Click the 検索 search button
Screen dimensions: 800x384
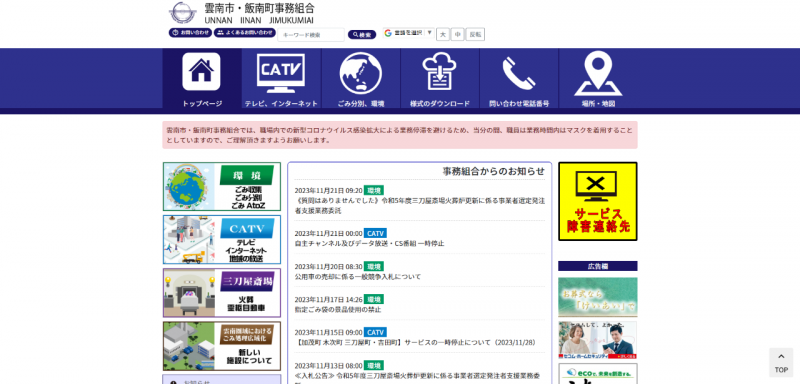[x=362, y=35]
